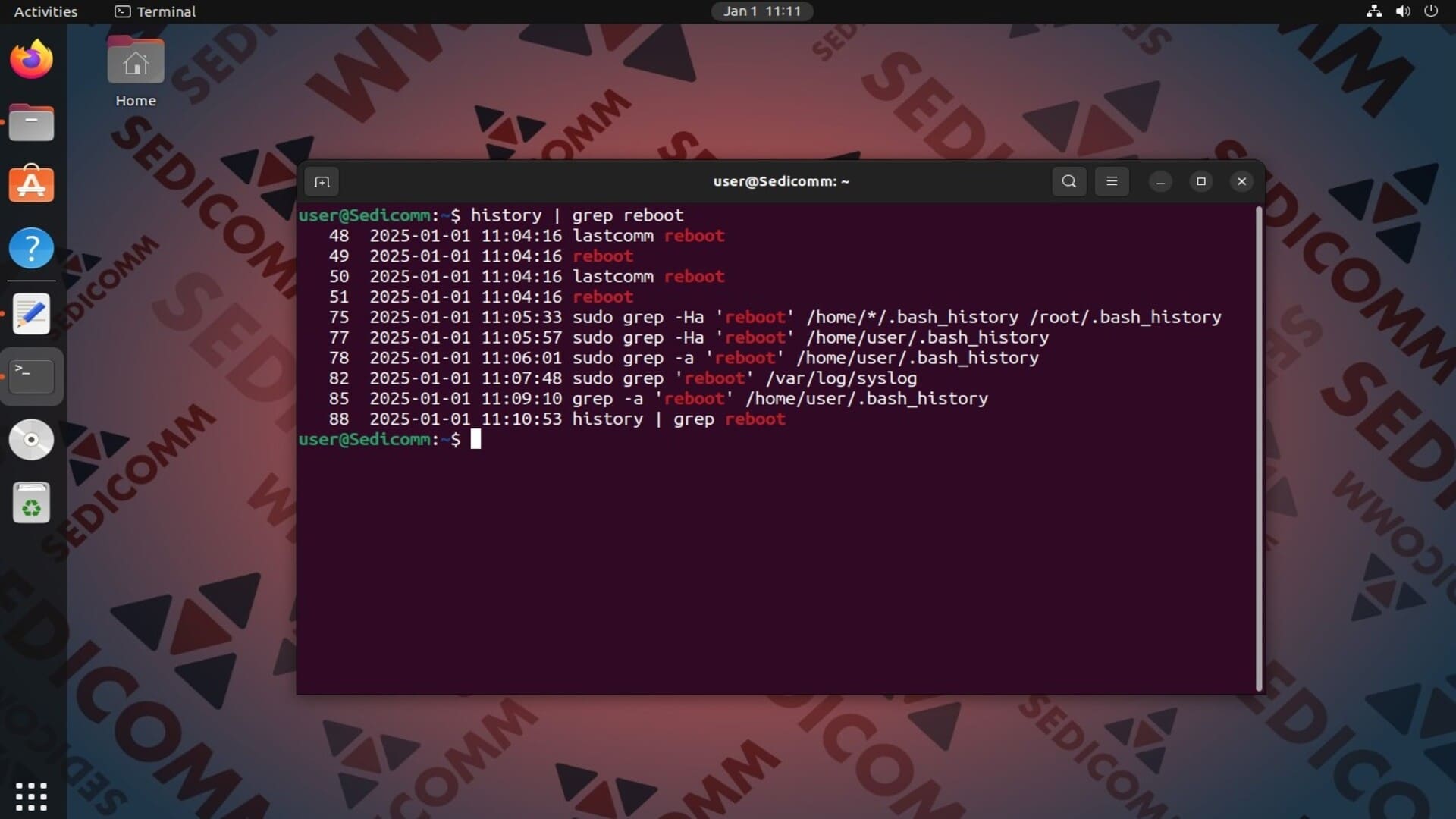The height and width of the screenshot is (819, 1456).
Task: Click the network status icon
Action: (1373, 11)
